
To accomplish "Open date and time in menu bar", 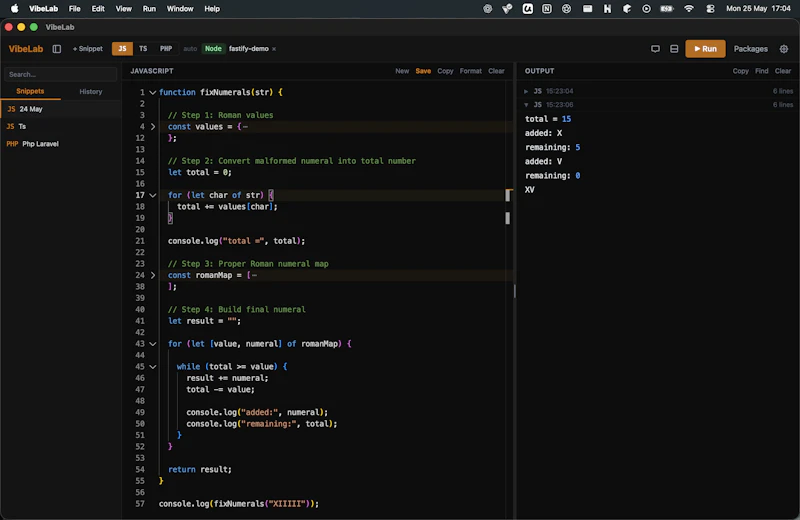I will 758,9.
